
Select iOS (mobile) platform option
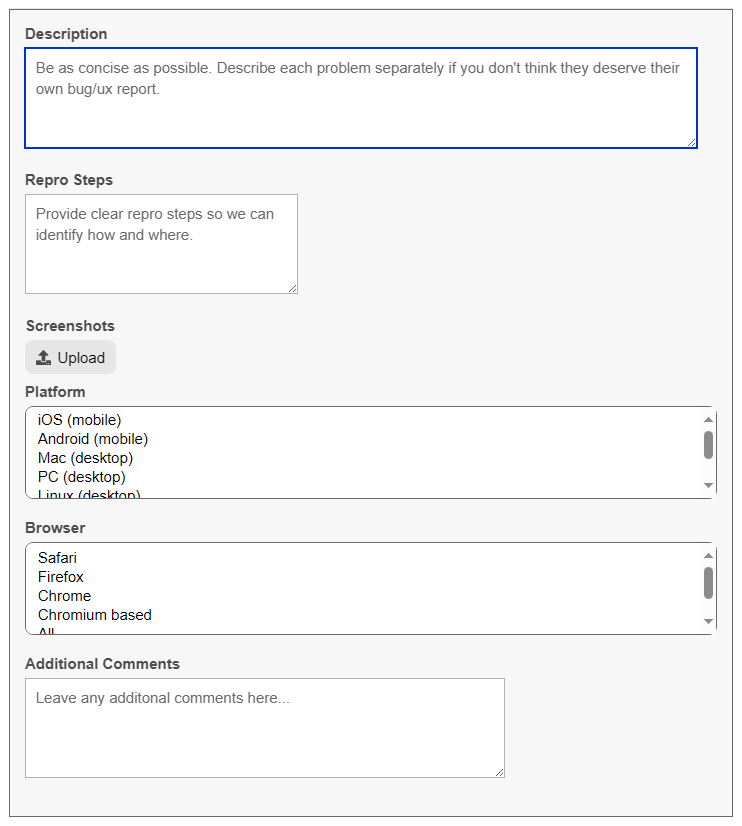80,420
